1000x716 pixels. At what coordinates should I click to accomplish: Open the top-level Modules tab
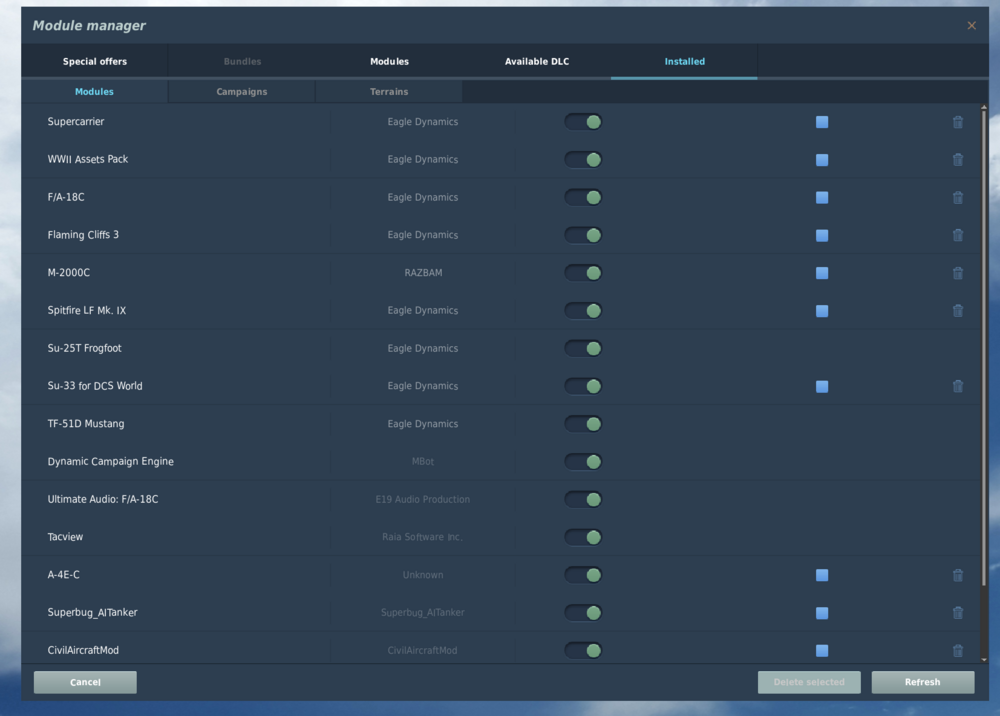[x=389, y=61]
